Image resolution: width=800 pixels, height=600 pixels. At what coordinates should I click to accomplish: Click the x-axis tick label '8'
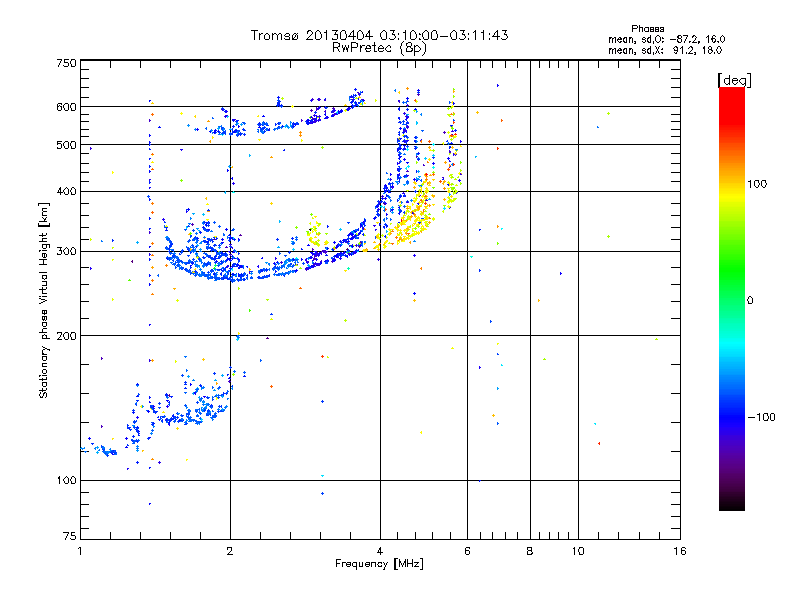530,551
